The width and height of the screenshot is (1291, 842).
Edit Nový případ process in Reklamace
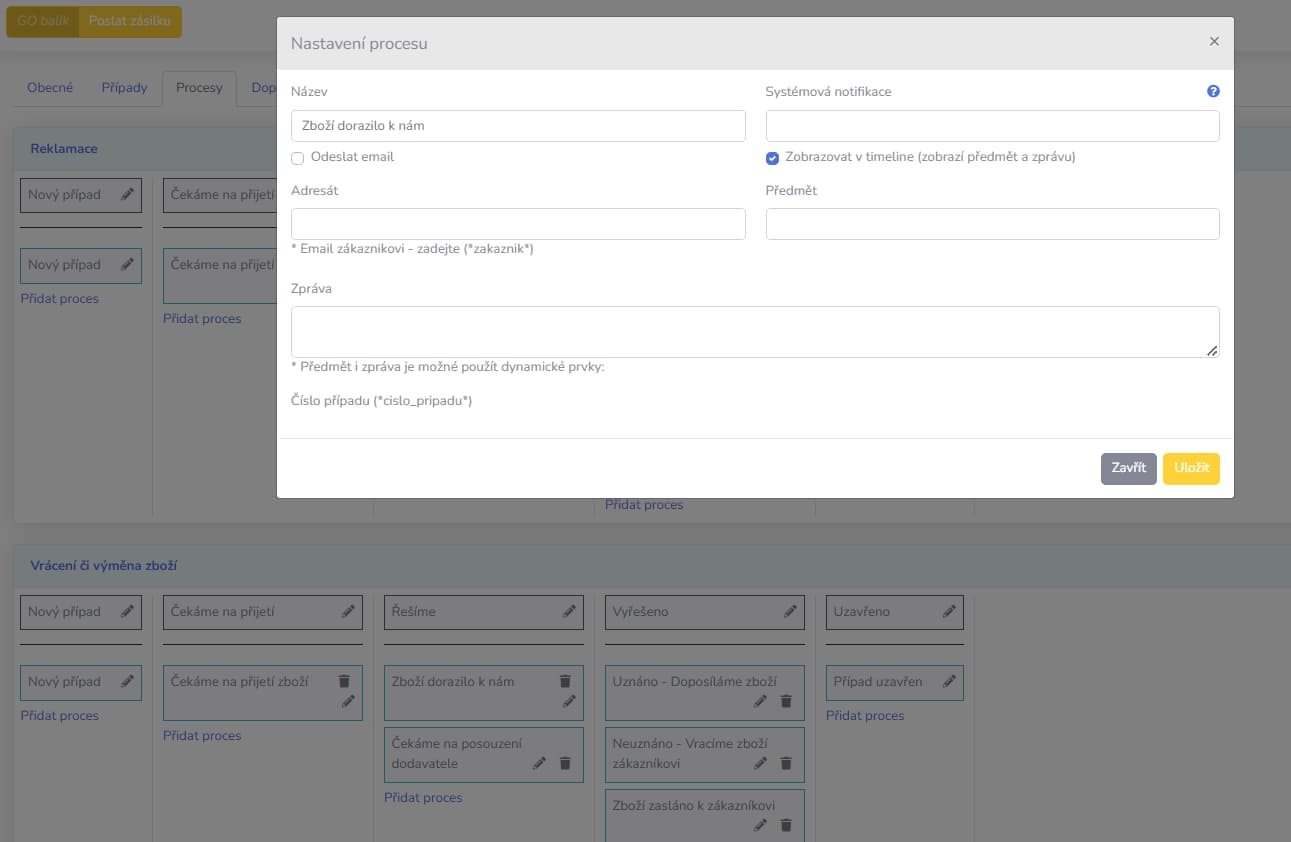127,265
